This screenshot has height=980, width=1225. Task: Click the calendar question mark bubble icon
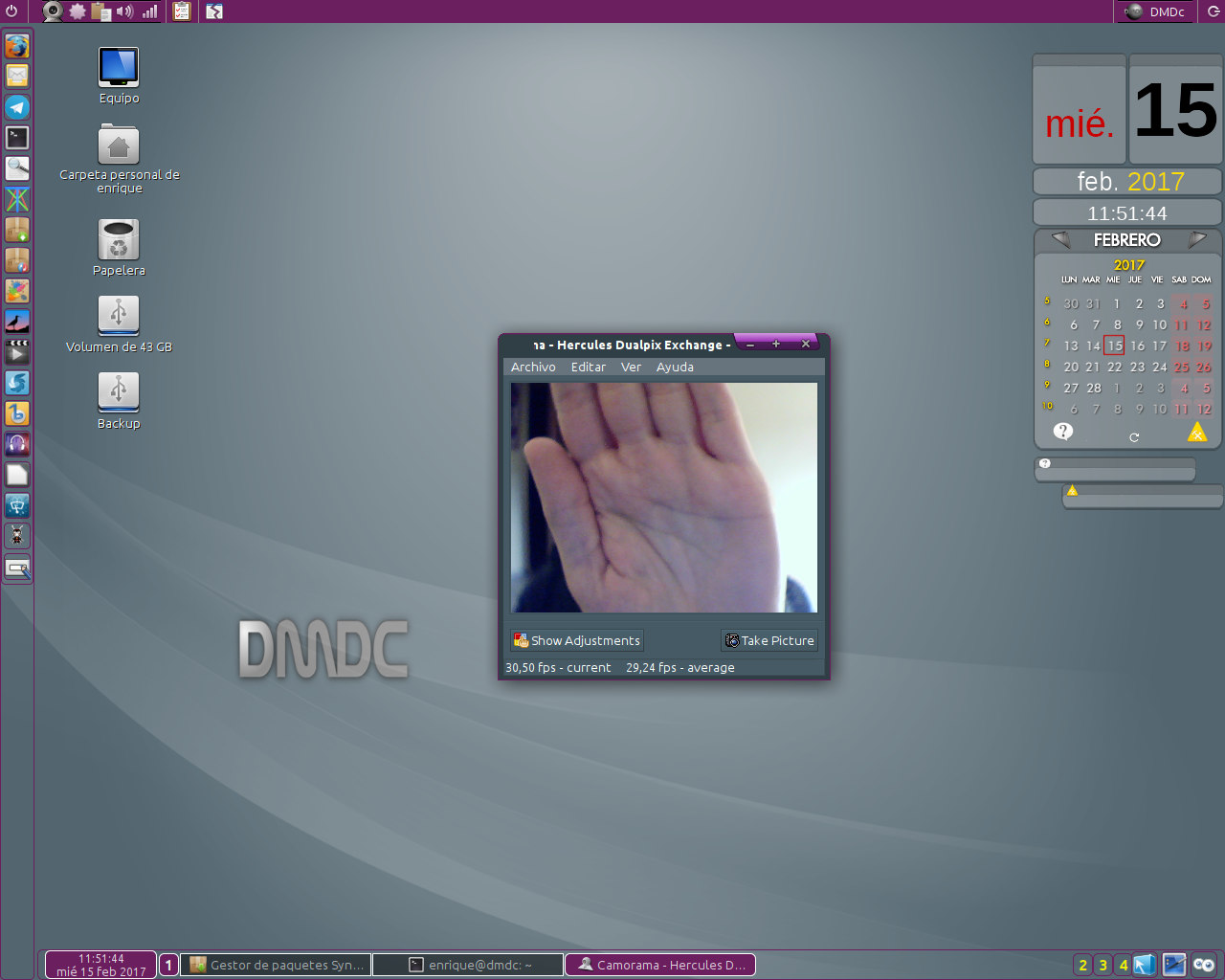(1063, 432)
